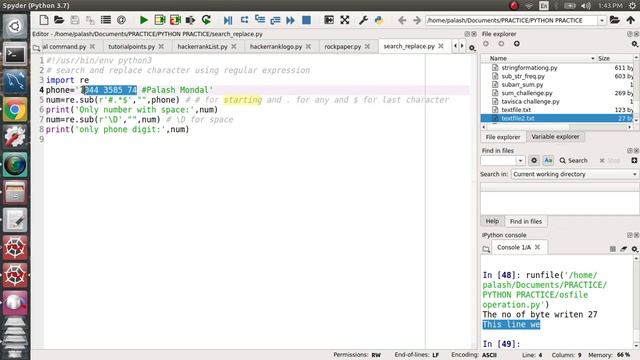Viewport: 640px width, 360px height.
Task: Browse for a working directory
Action: pos(615,20)
